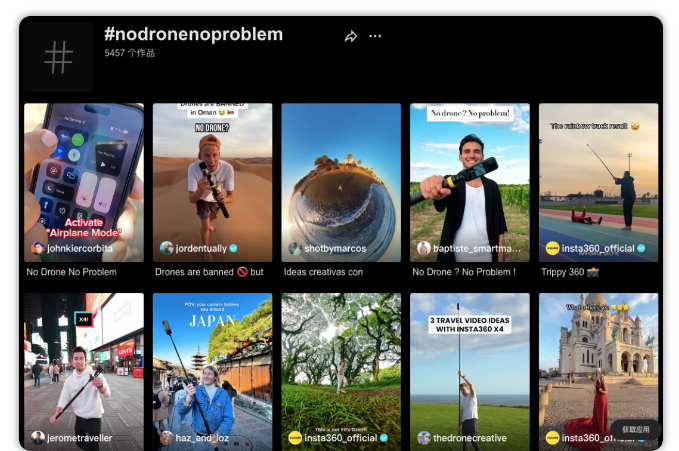Image resolution: width=679 pixels, height=451 pixels.
Task: Click caption 'No Drone No Problem'
Action: click(71, 272)
